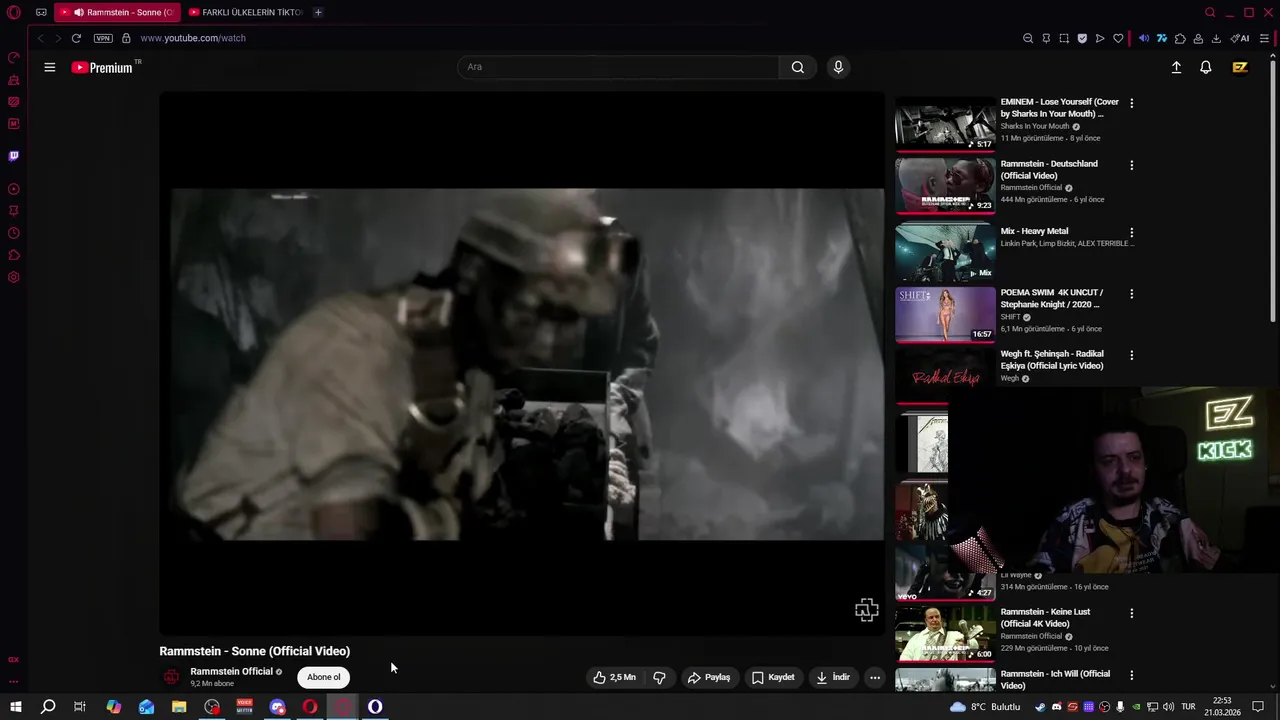Open the YouTube hamburger guide menu
Screen dimensions: 1280x720
tap(49, 67)
